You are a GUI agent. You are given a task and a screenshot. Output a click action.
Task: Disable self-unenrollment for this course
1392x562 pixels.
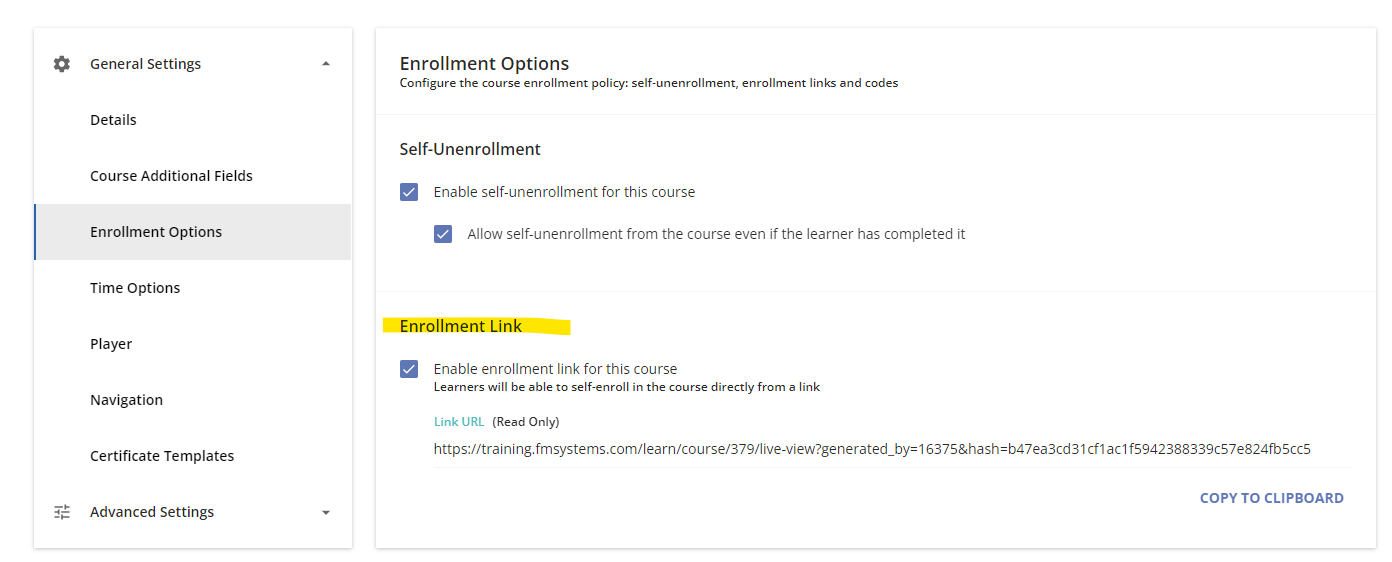409,192
